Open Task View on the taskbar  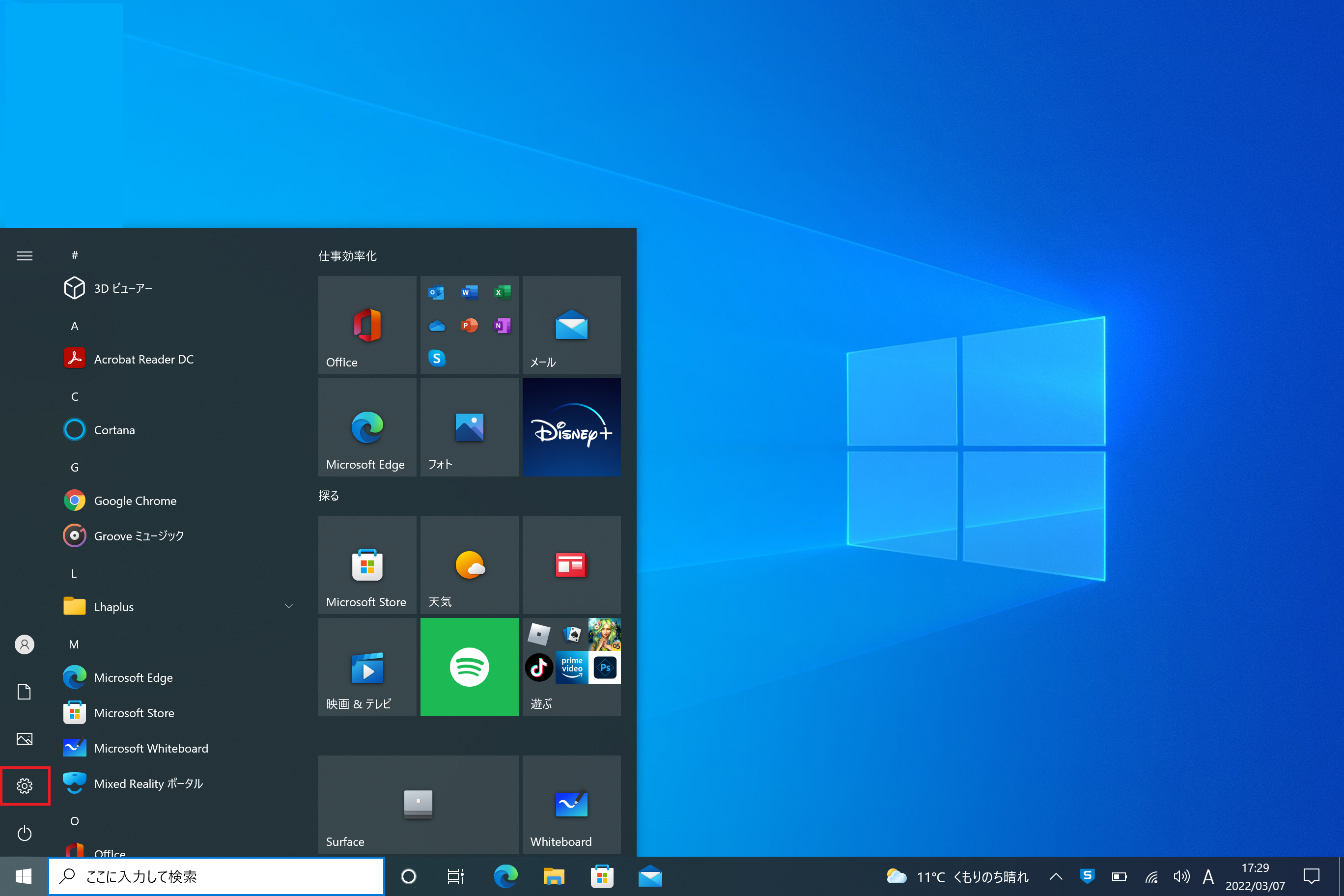click(455, 876)
